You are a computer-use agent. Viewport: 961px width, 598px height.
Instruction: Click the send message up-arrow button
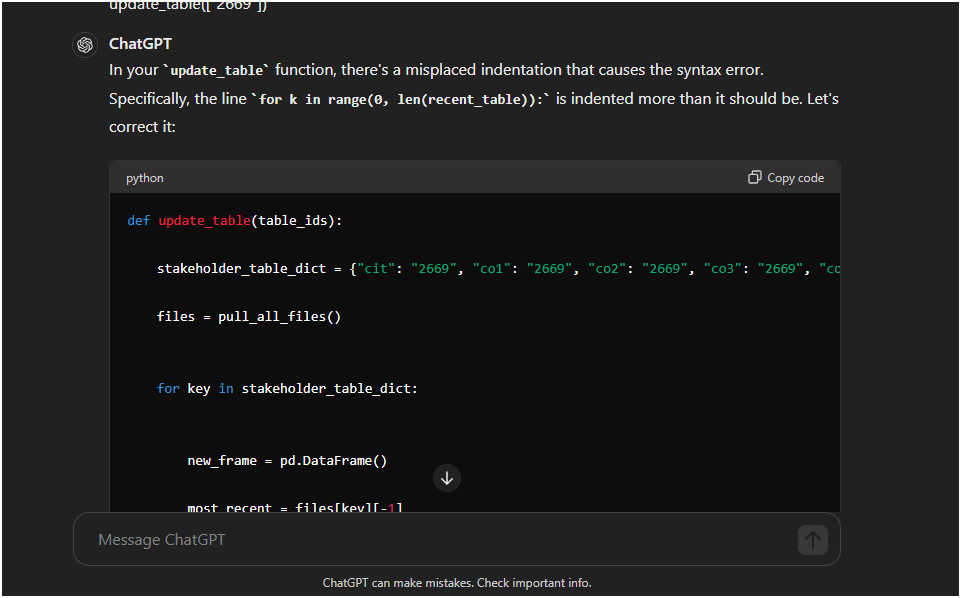tap(813, 540)
